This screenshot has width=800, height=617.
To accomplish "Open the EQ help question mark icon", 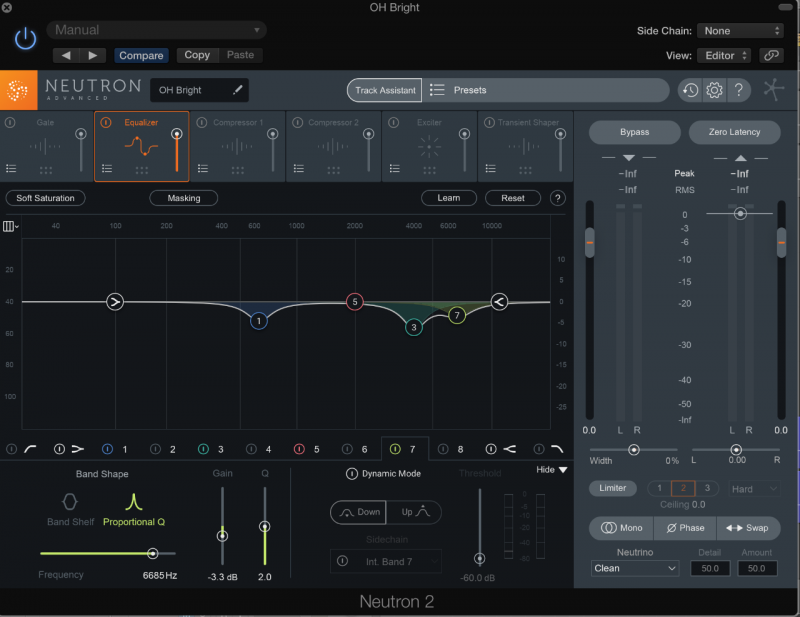I will [x=558, y=198].
